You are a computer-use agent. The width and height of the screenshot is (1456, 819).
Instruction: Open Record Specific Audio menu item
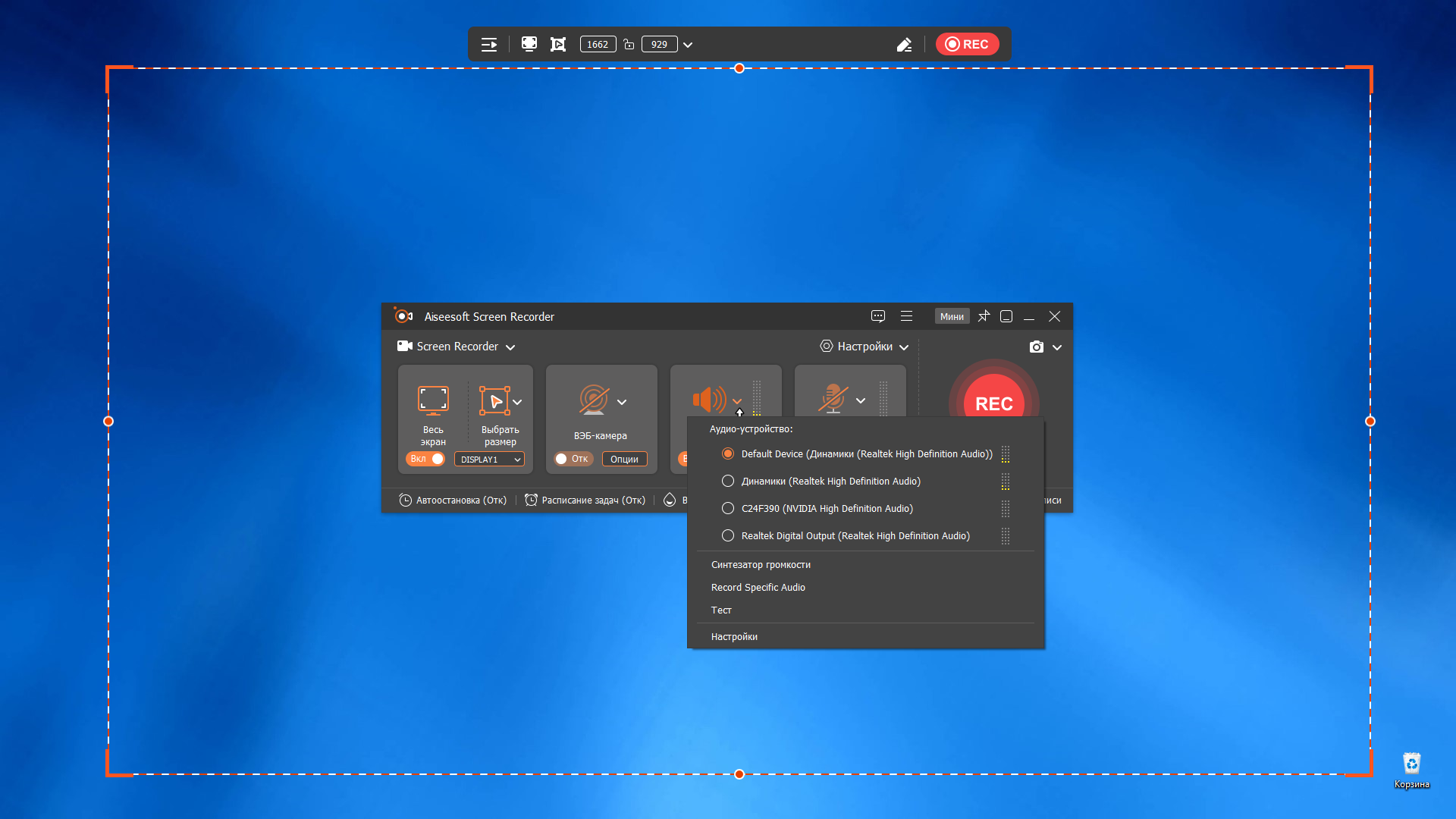pyautogui.click(x=758, y=587)
